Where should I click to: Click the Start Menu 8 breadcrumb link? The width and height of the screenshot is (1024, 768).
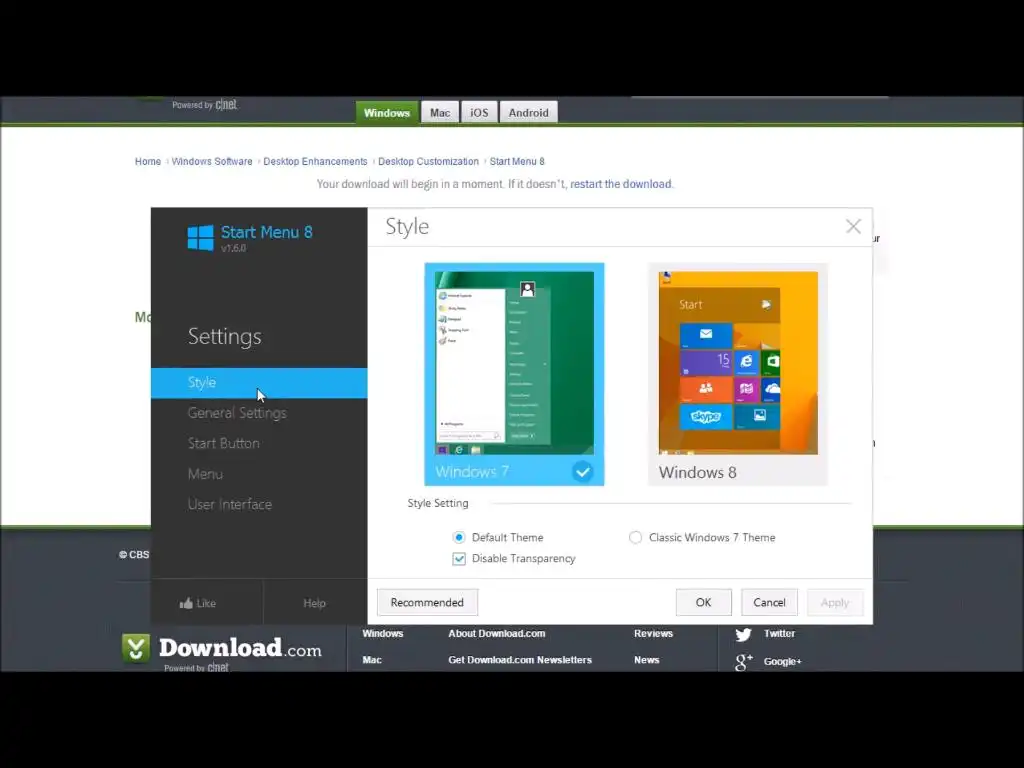[x=517, y=161]
